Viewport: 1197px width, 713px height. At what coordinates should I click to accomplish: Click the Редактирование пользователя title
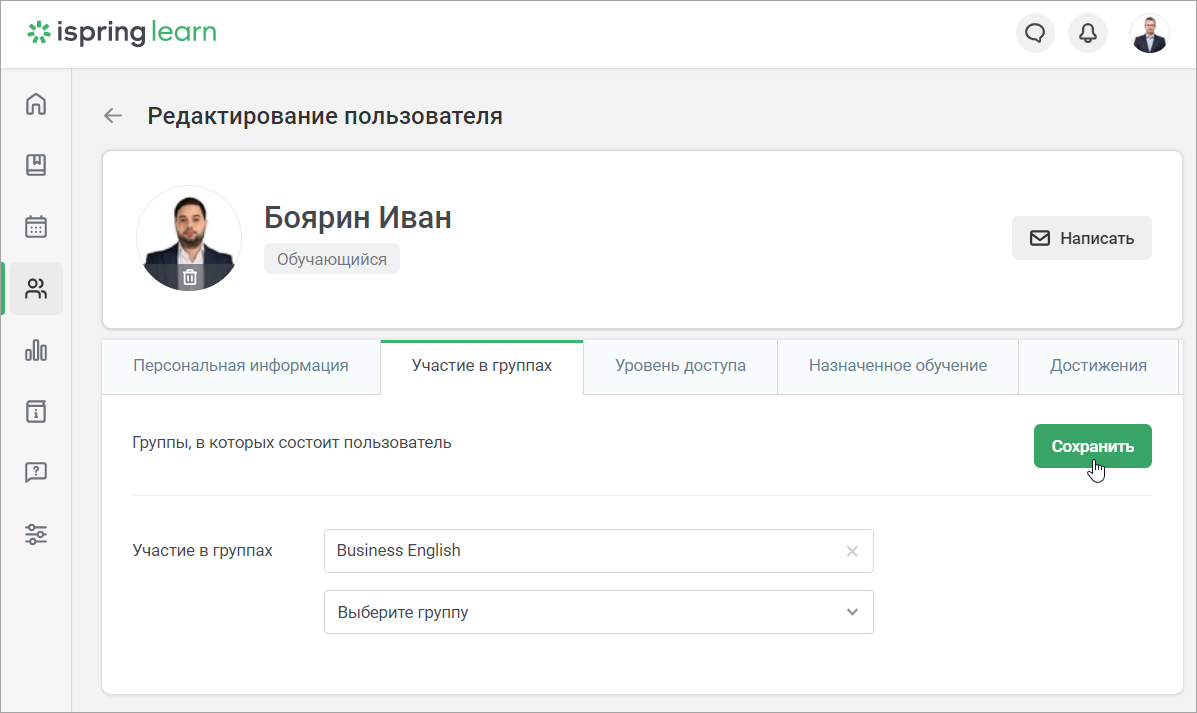(324, 116)
